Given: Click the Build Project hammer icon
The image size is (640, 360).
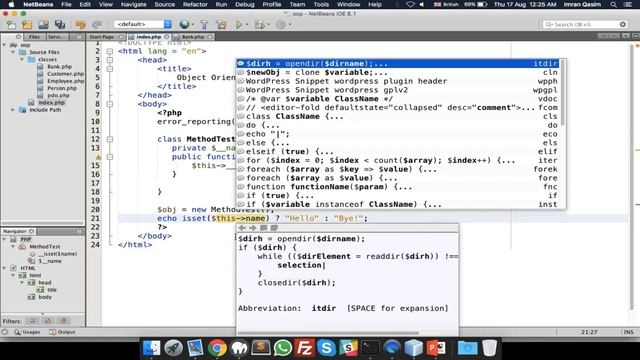Looking at the screenshot, I should pos(204,24).
